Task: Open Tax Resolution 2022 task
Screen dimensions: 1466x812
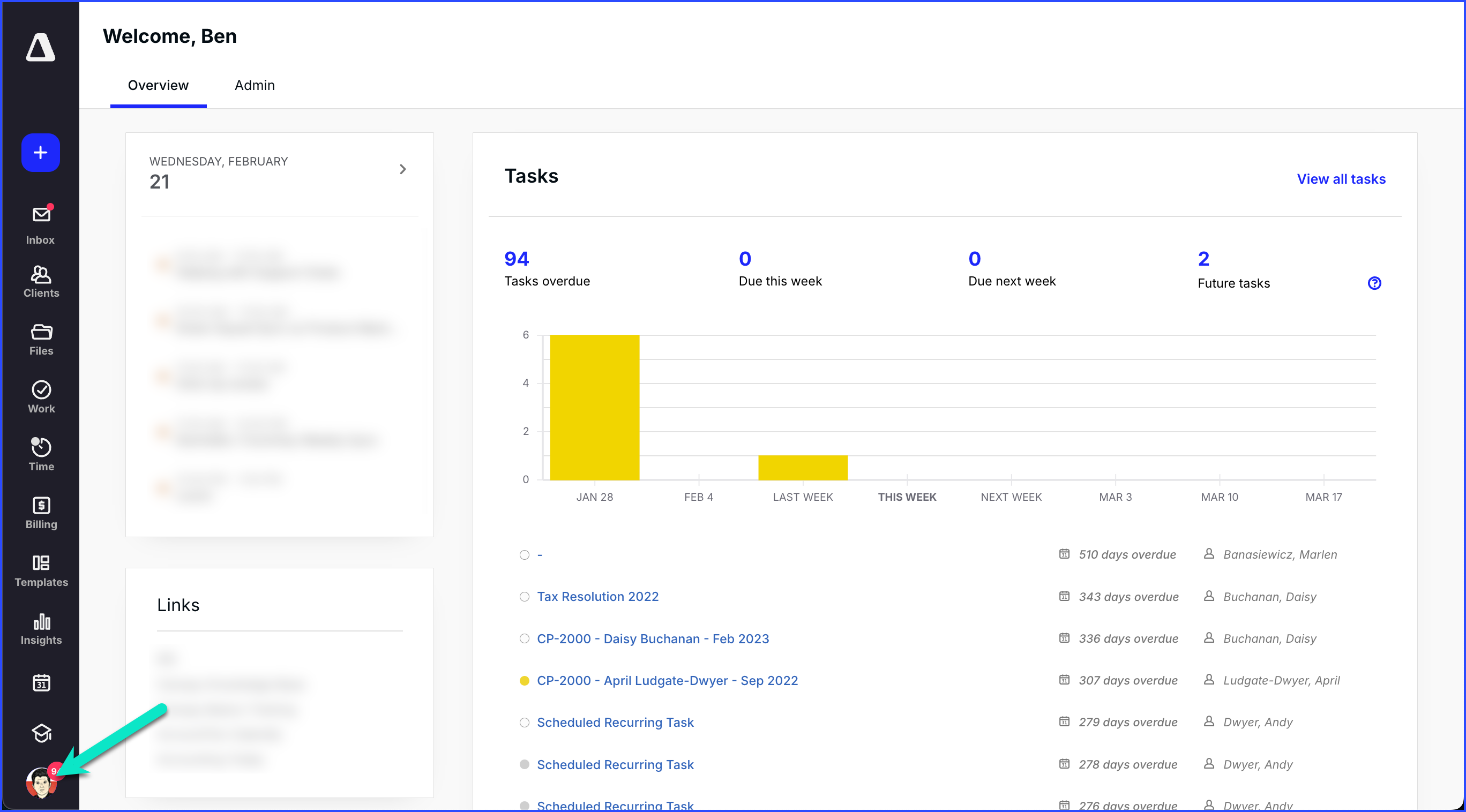Action: 597,596
